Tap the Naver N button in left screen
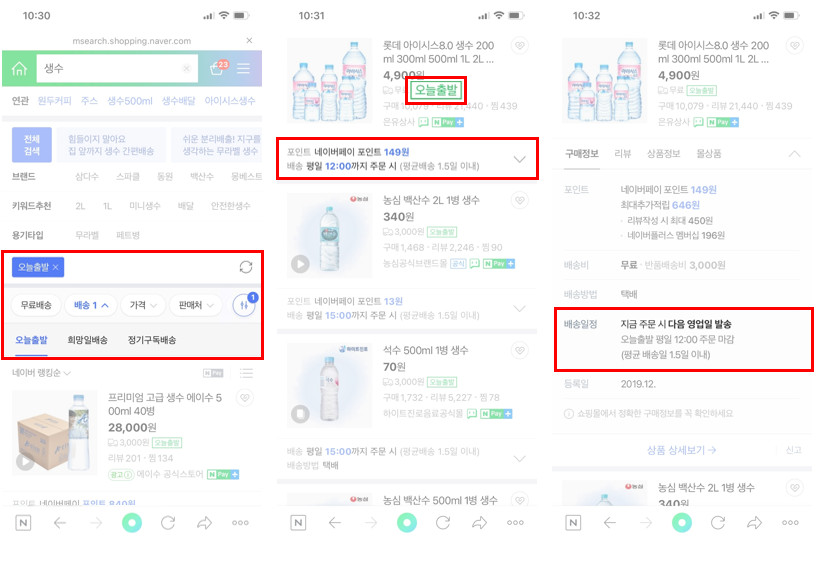Image resolution: width=816 pixels, height=563 pixels. [x=23, y=522]
